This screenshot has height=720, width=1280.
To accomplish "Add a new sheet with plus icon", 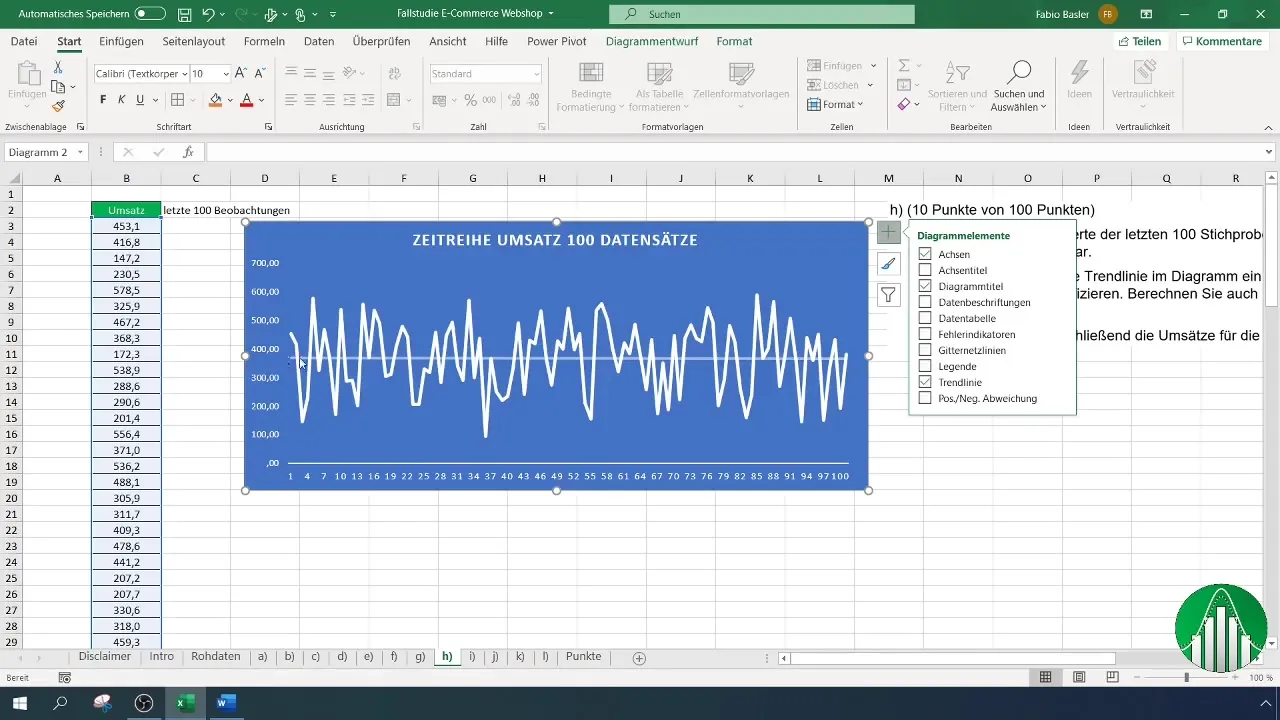I will pyautogui.click(x=639, y=658).
